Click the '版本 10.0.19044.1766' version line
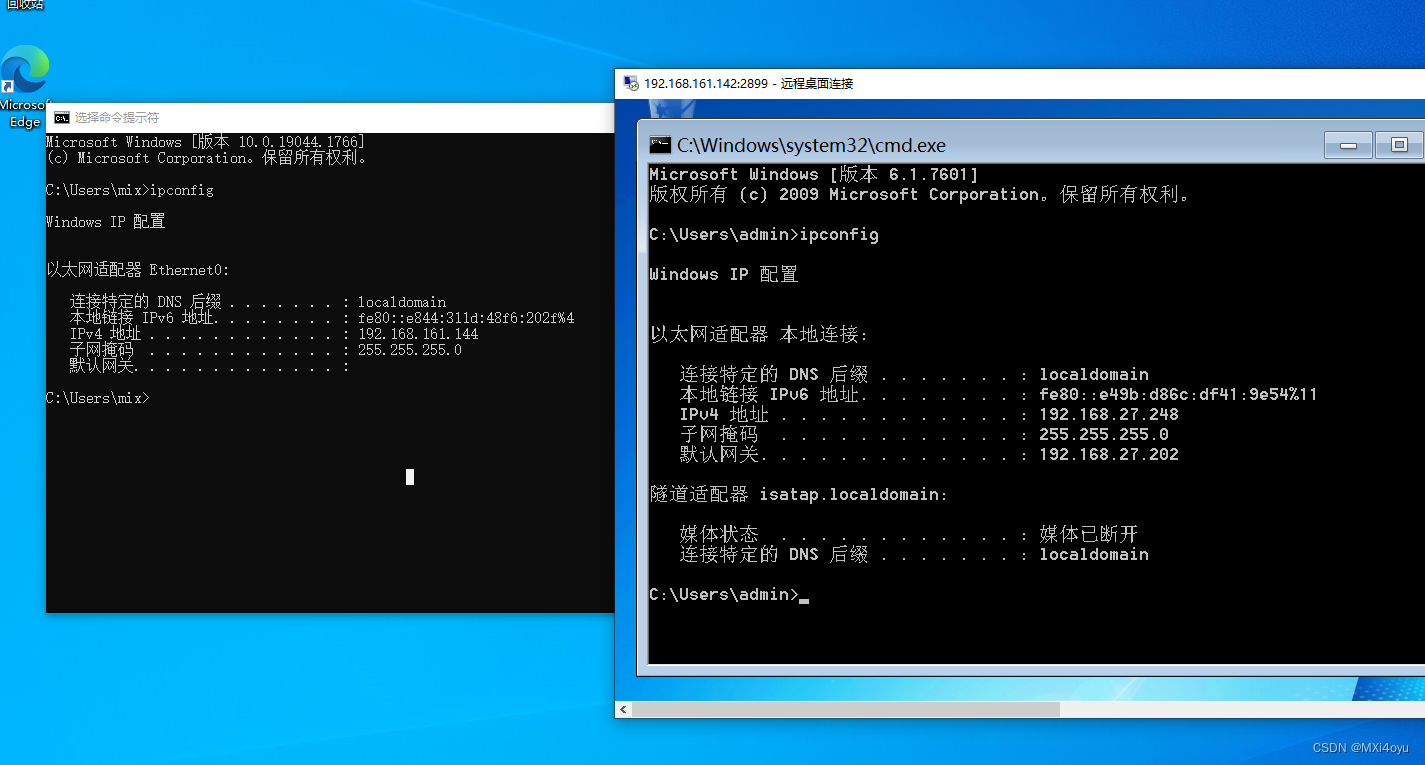Screen dimensions: 1425x765 pyautogui.click(x=205, y=142)
